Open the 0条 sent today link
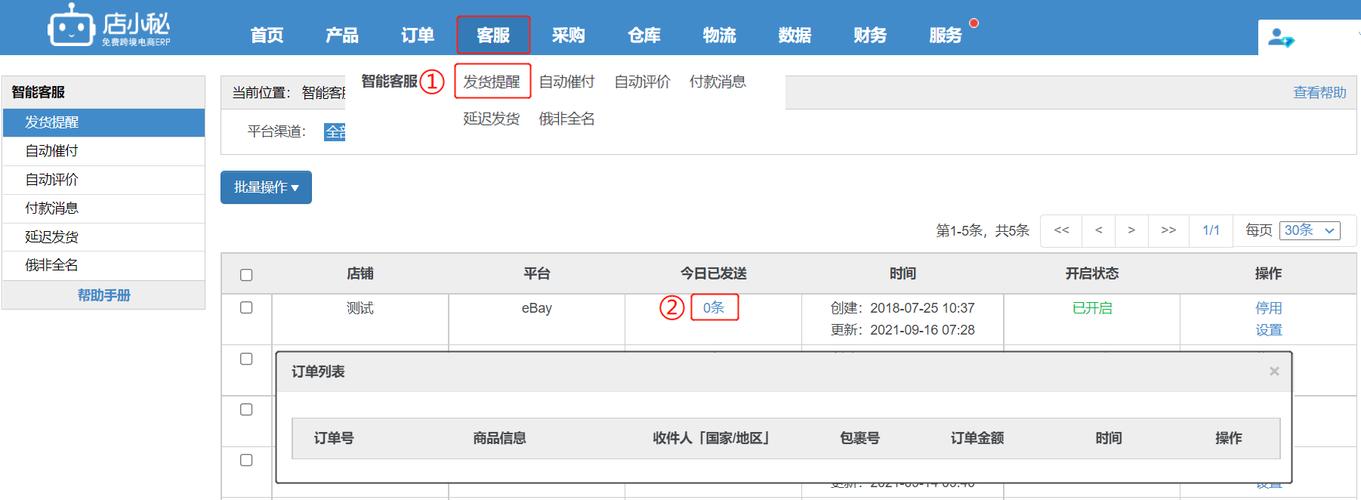The height and width of the screenshot is (500, 1361). tap(714, 308)
